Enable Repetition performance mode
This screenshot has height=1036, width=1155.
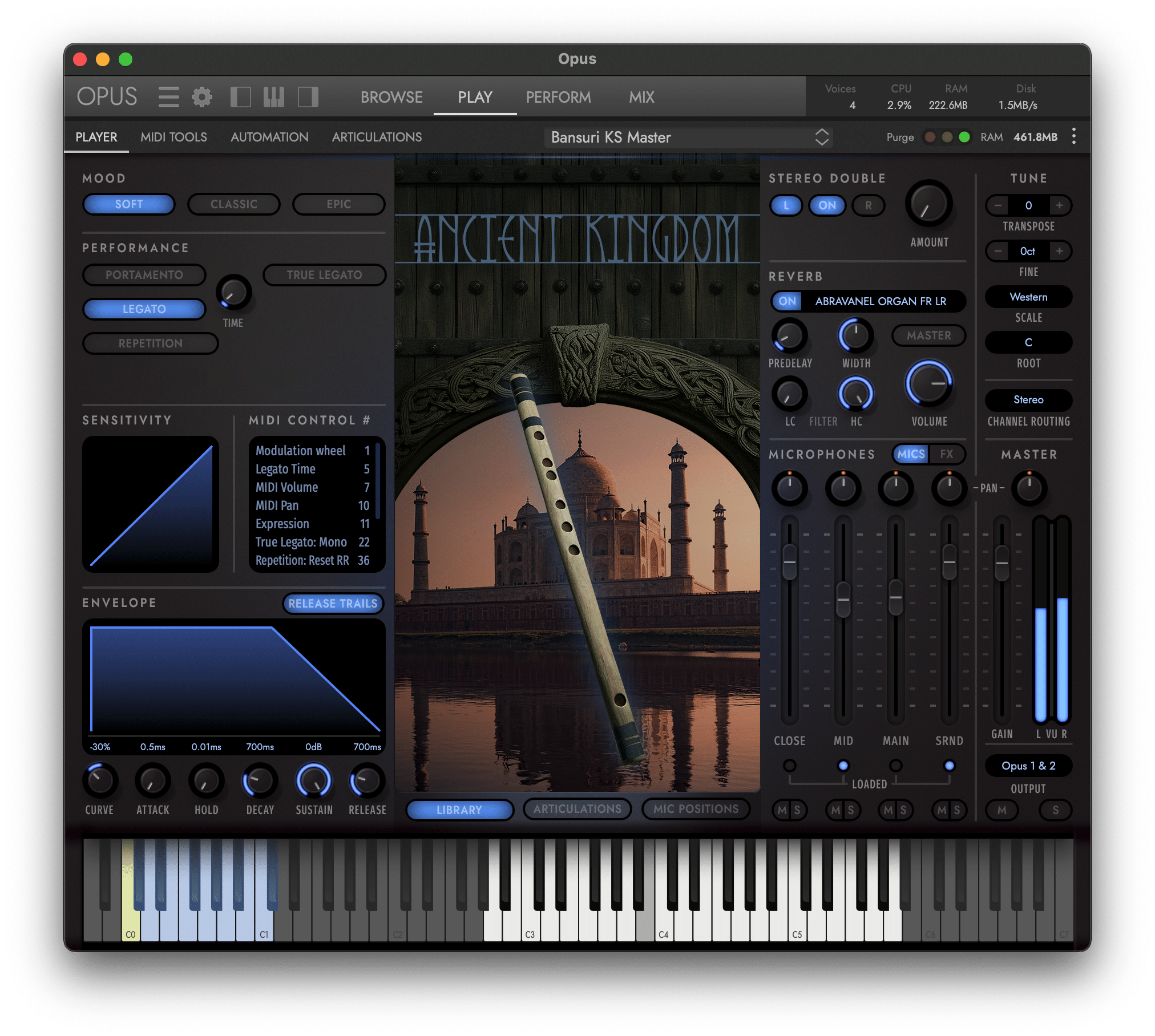pyautogui.click(x=151, y=343)
